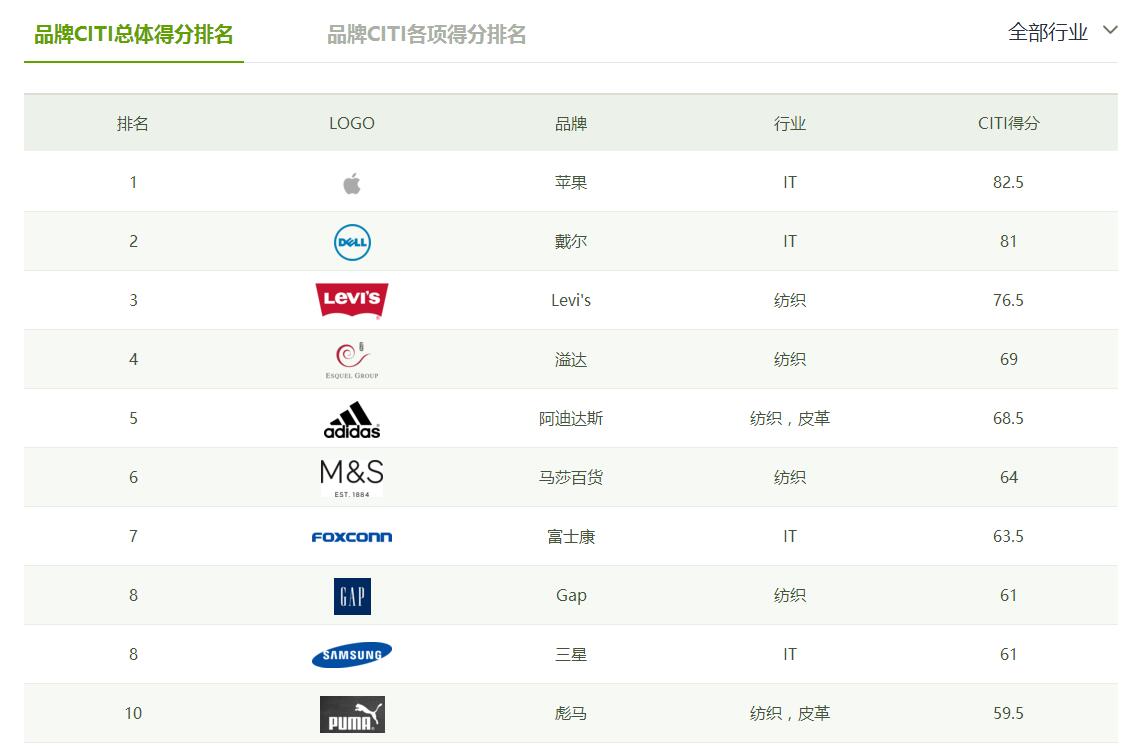The height and width of the screenshot is (750, 1147).
Task: Click the 戴尔 brand name
Action: click(571, 241)
